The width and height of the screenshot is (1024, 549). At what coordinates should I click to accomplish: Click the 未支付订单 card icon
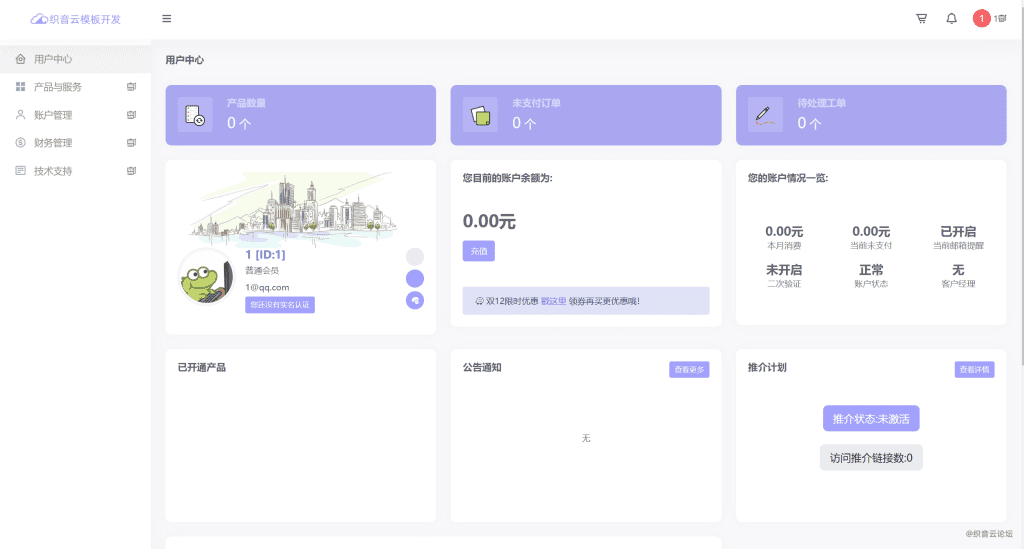click(480, 115)
